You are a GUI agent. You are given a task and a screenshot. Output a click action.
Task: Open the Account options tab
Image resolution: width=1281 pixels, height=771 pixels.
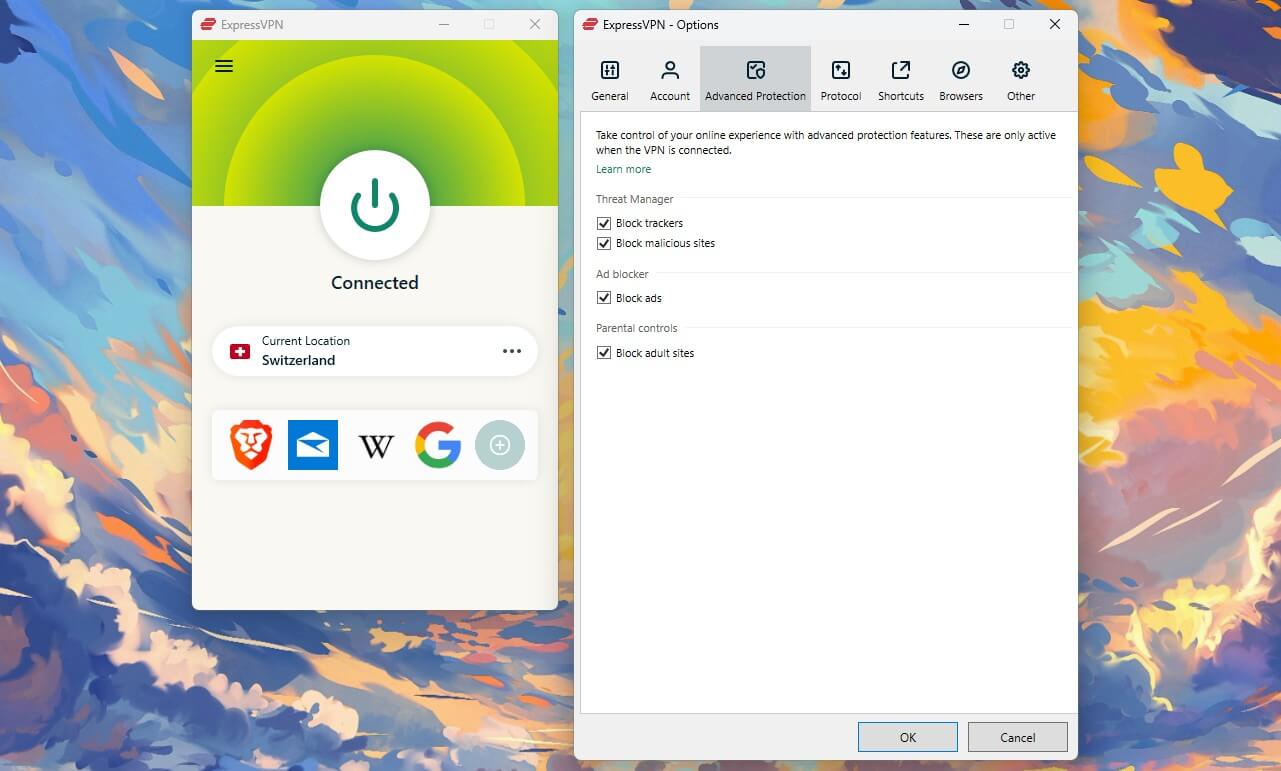click(670, 80)
